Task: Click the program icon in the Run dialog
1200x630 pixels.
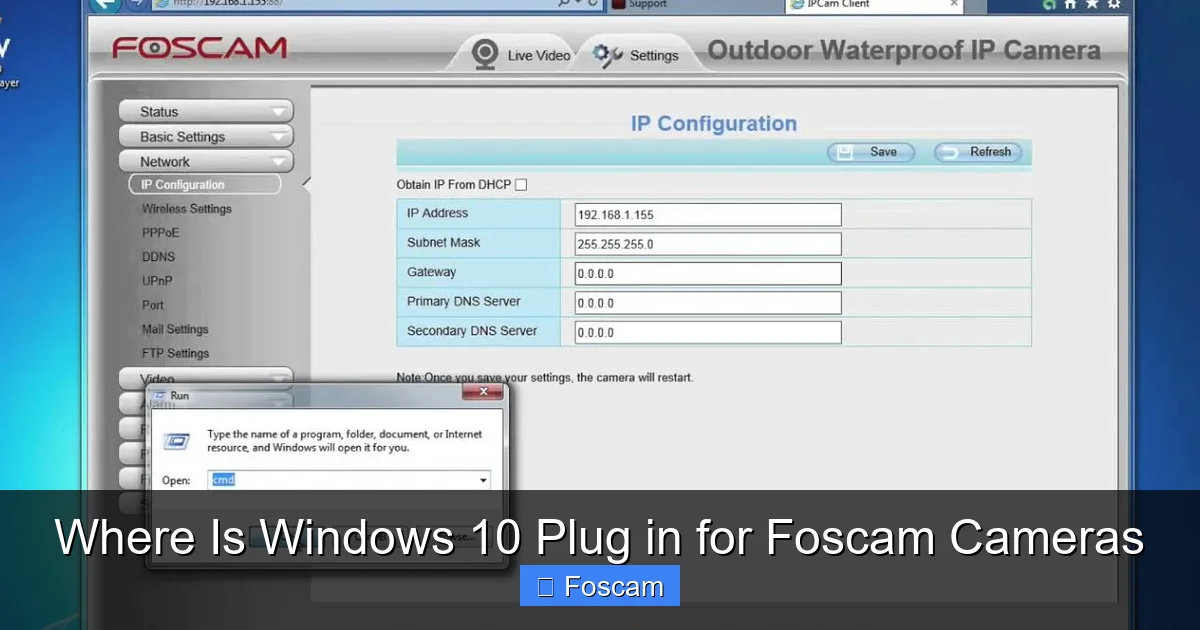Action: coord(176,441)
